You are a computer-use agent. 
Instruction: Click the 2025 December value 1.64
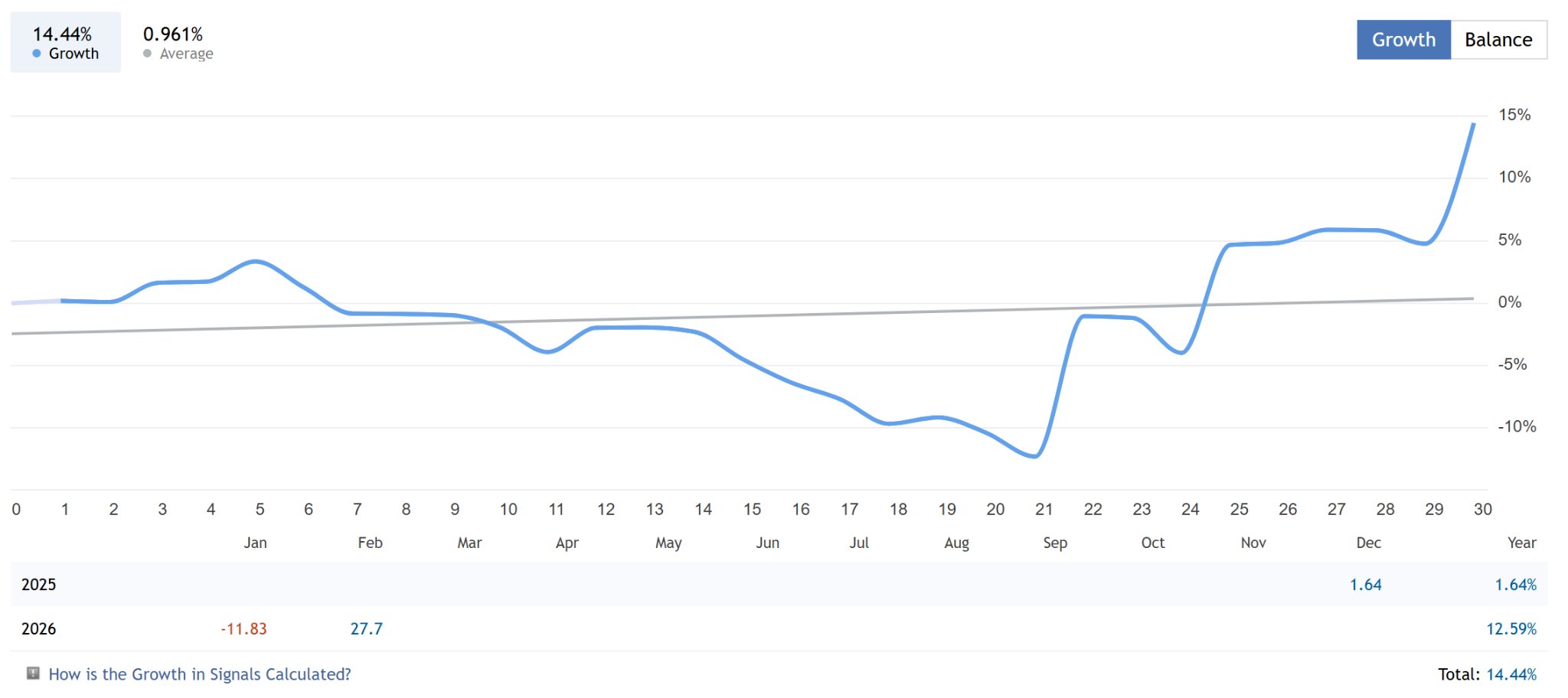pos(1365,585)
